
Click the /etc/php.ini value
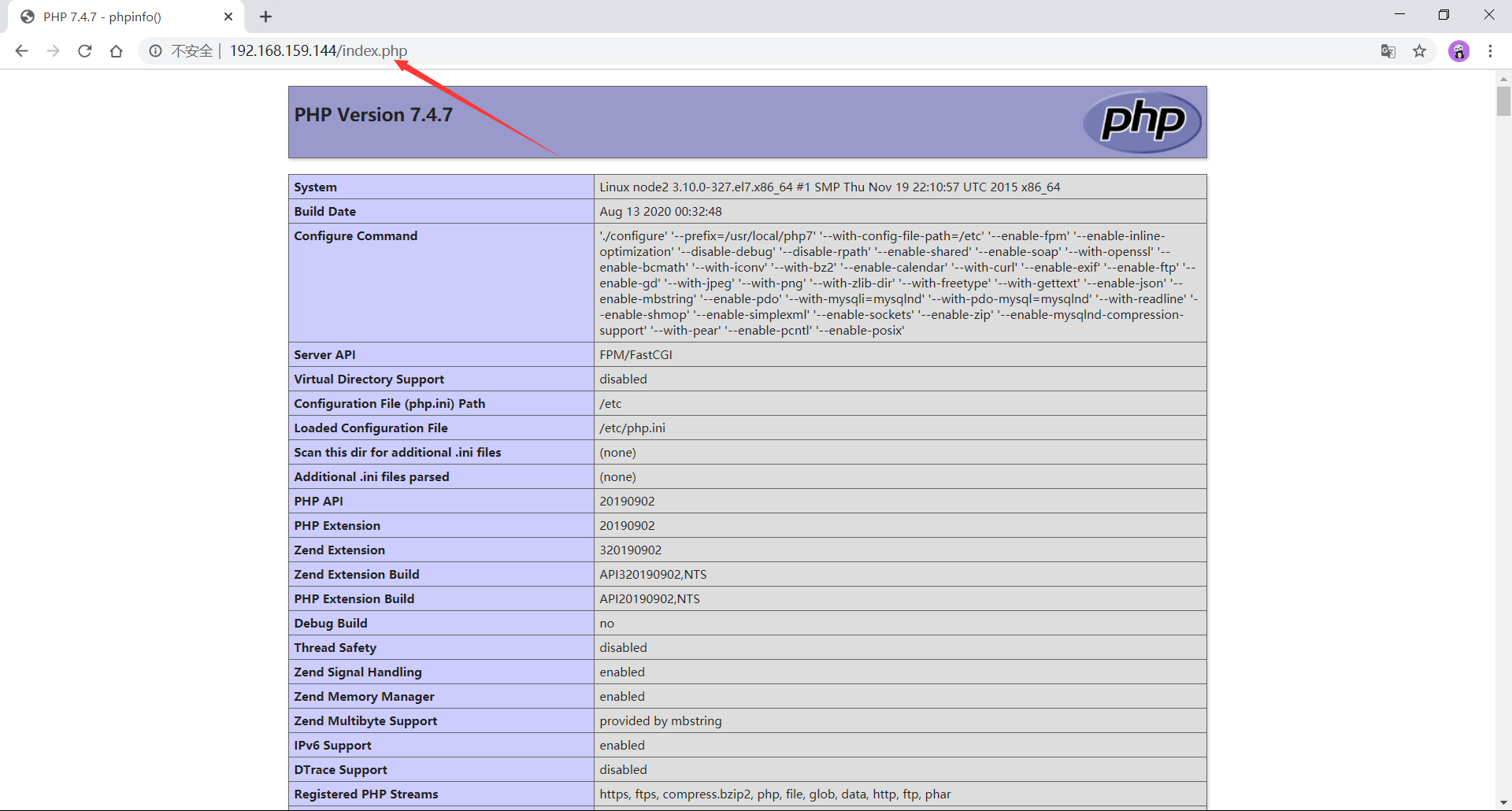click(x=632, y=428)
